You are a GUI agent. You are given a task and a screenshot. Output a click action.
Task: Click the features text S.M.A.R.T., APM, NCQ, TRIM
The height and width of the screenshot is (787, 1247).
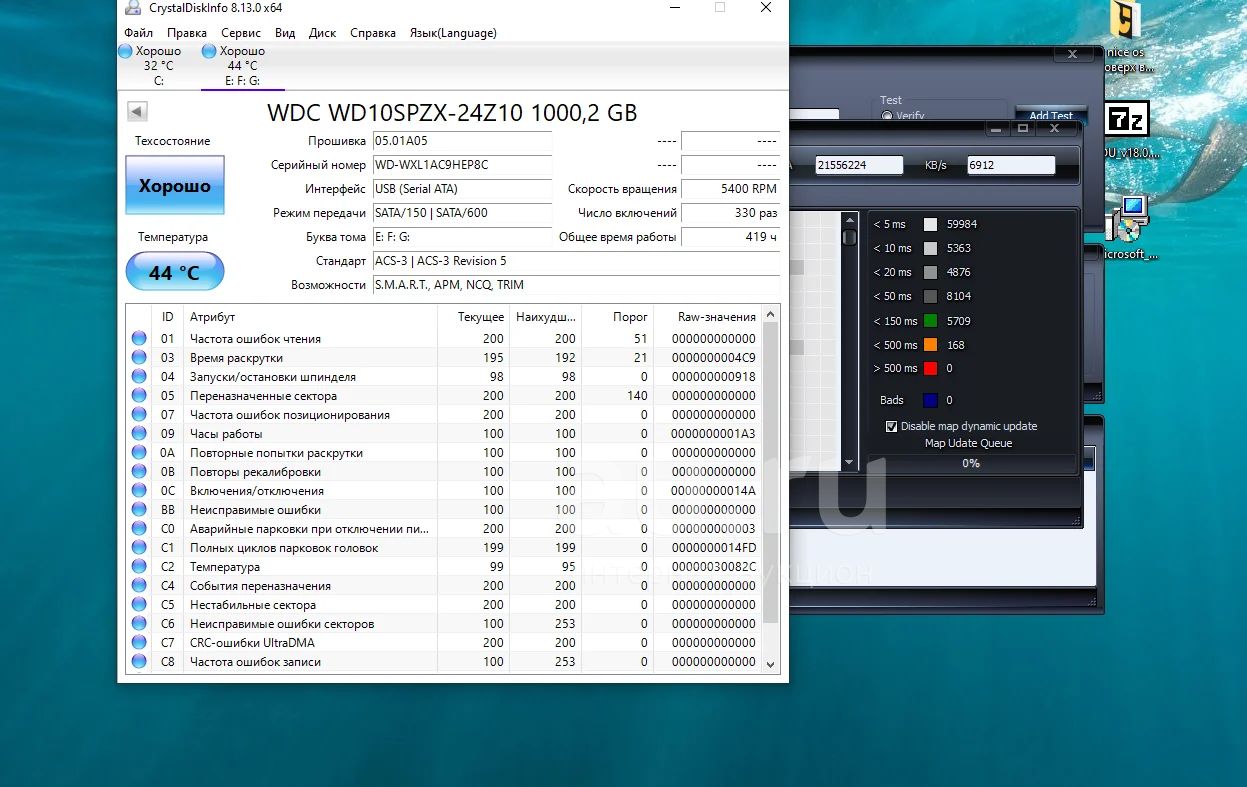point(448,285)
